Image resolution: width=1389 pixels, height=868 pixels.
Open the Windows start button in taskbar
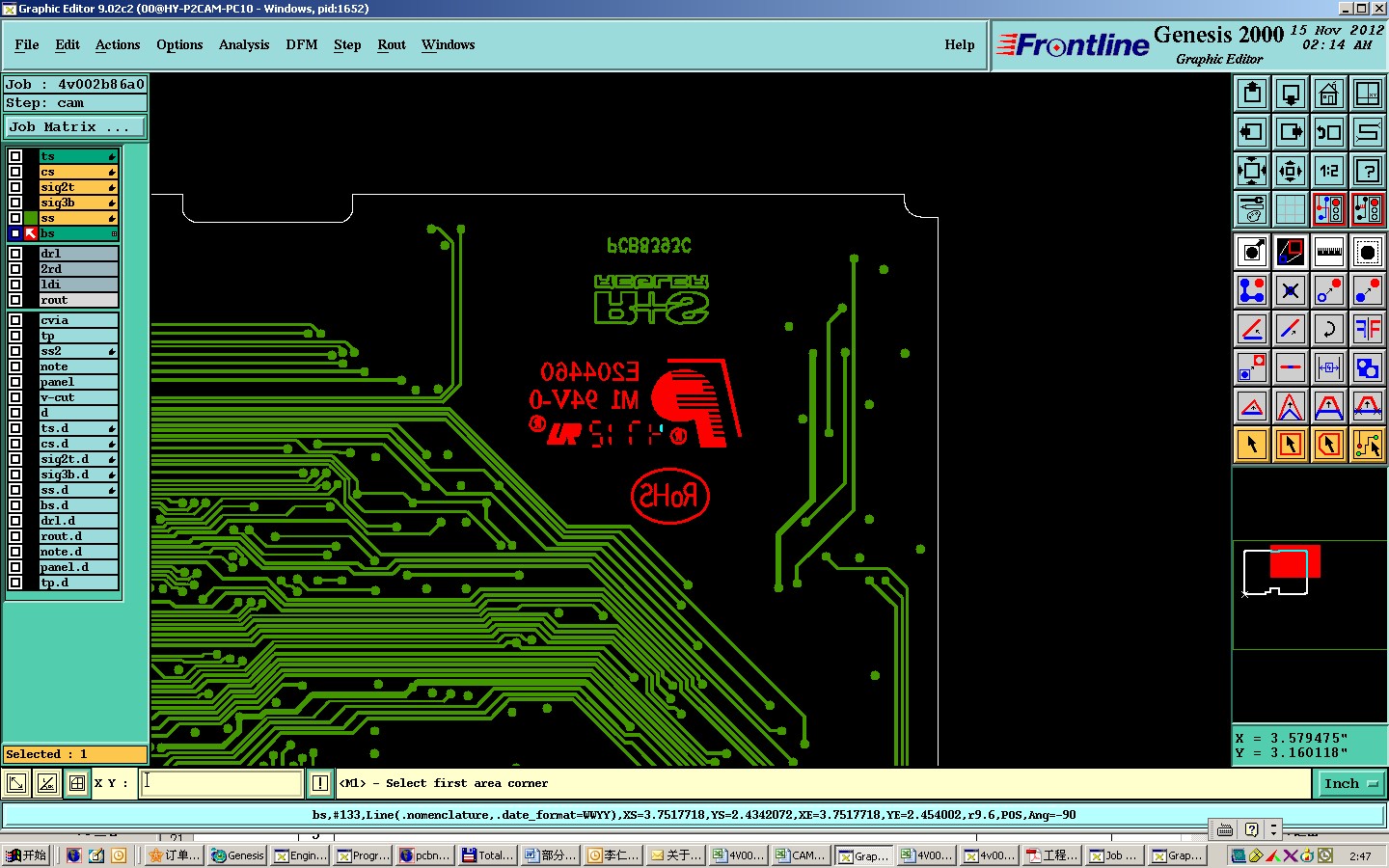[26, 855]
